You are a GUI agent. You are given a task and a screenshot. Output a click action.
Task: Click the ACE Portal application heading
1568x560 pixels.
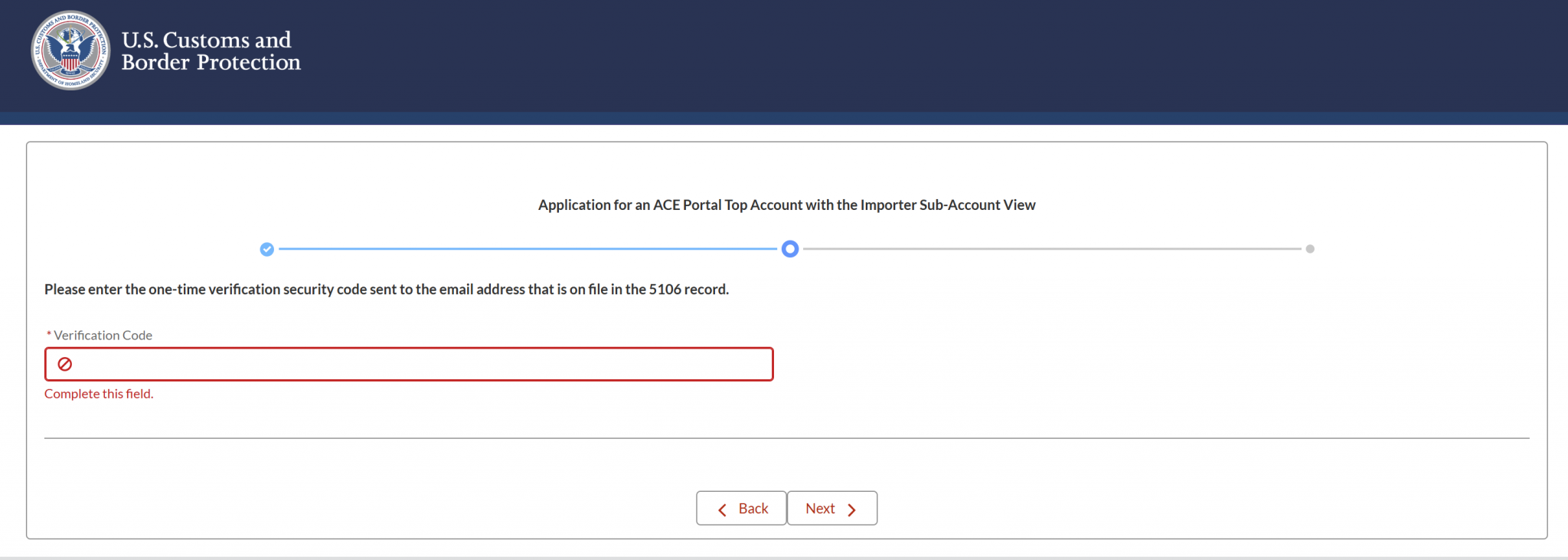(x=786, y=205)
